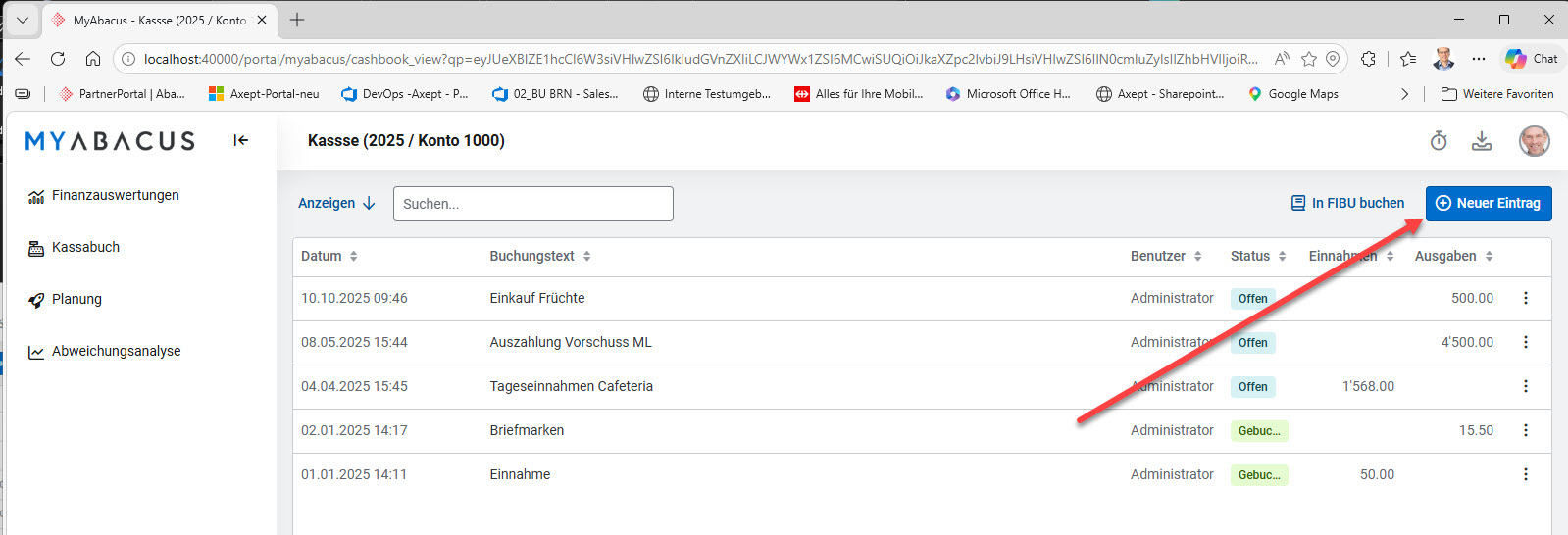Close the MyAbacus browser tab
The width and height of the screenshot is (1568, 535).
pyautogui.click(x=262, y=20)
